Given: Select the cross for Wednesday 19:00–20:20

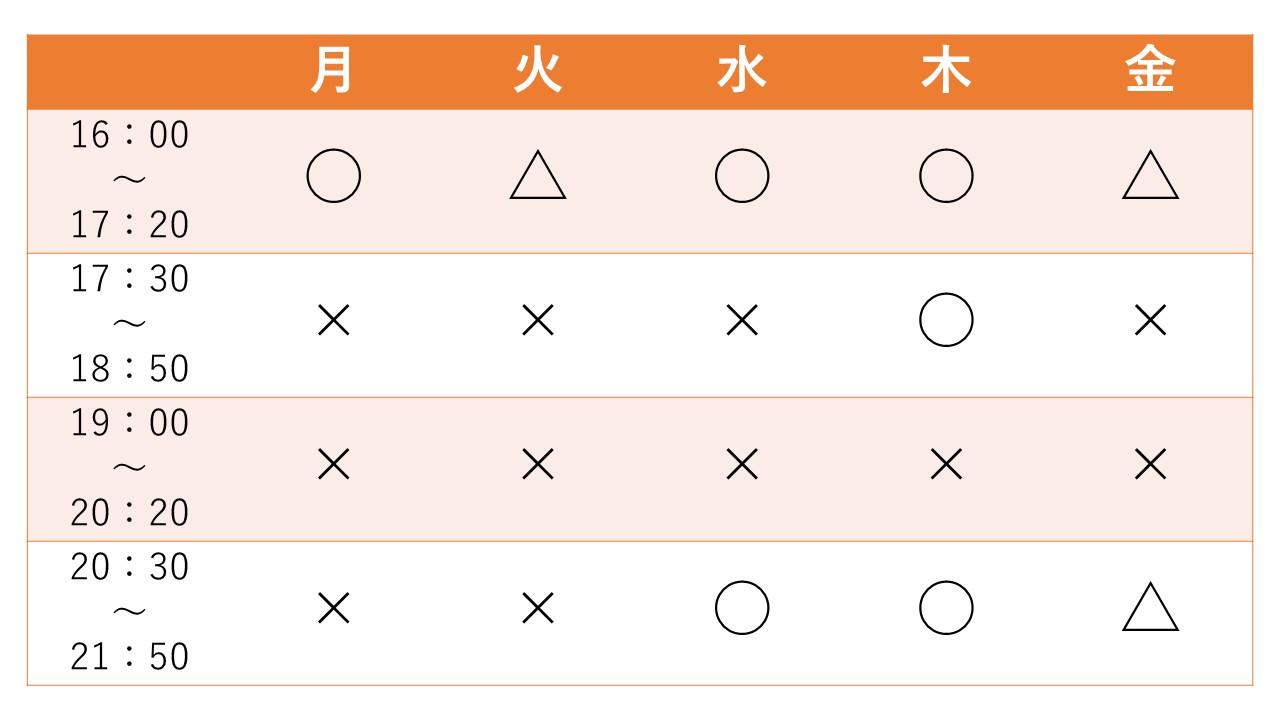Looking at the screenshot, I should (742, 465).
